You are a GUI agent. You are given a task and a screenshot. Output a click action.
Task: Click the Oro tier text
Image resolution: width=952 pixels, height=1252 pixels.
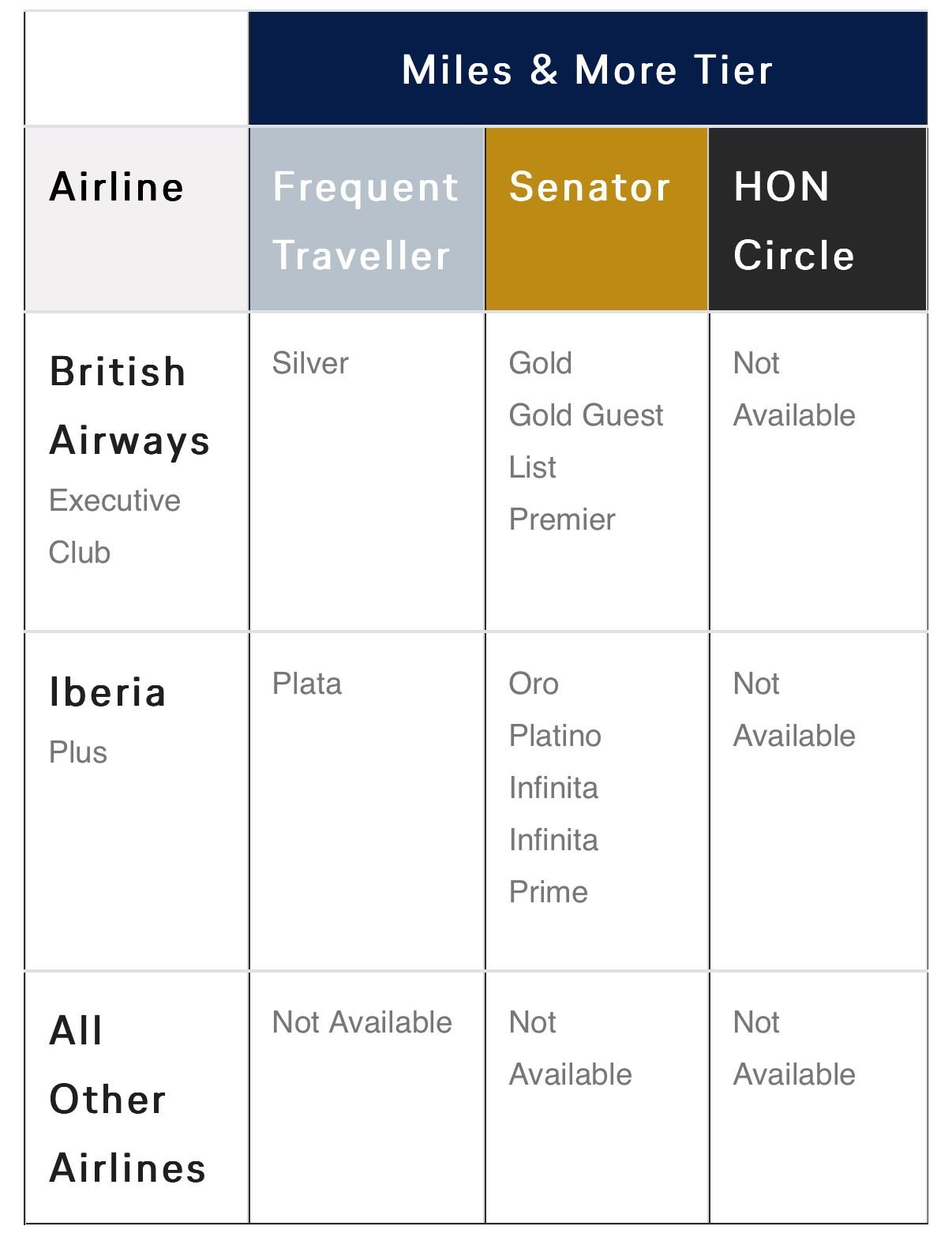(534, 684)
